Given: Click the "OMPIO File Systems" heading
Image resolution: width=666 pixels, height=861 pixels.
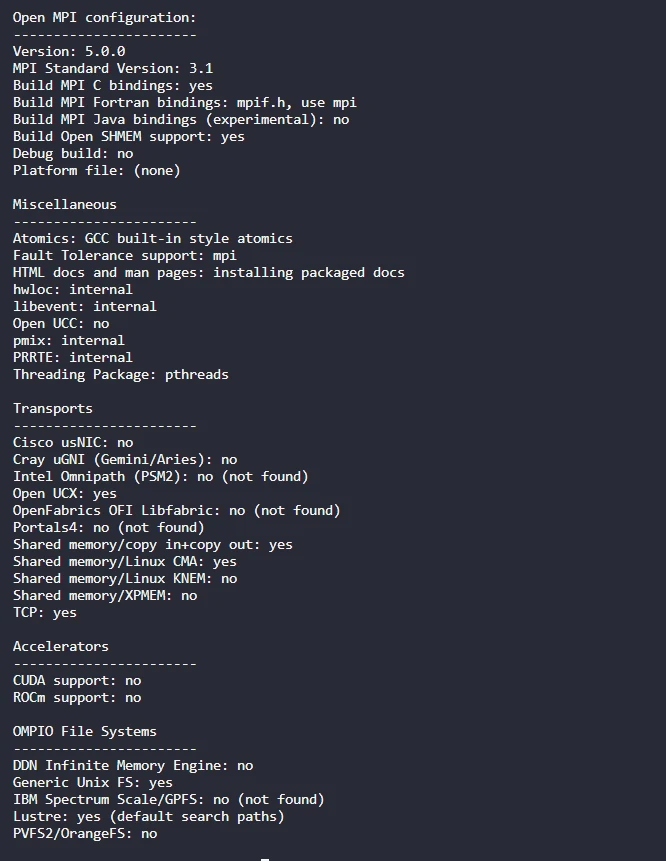Looking at the screenshot, I should coord(85,731).
